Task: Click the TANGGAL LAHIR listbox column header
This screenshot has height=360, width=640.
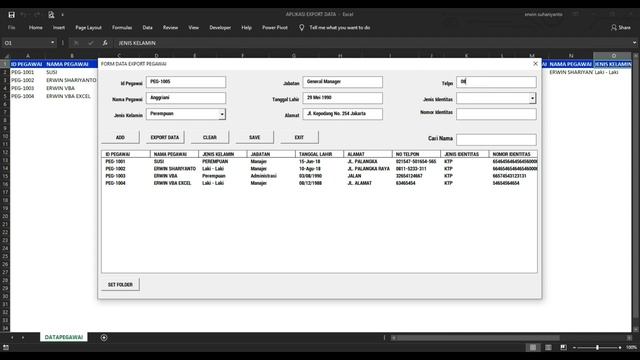Action: (x=320, y=154)
